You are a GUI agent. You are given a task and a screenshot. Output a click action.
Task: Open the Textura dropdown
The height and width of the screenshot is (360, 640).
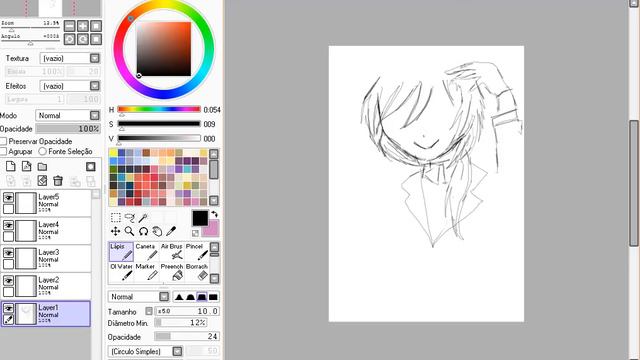click(95, 58)
